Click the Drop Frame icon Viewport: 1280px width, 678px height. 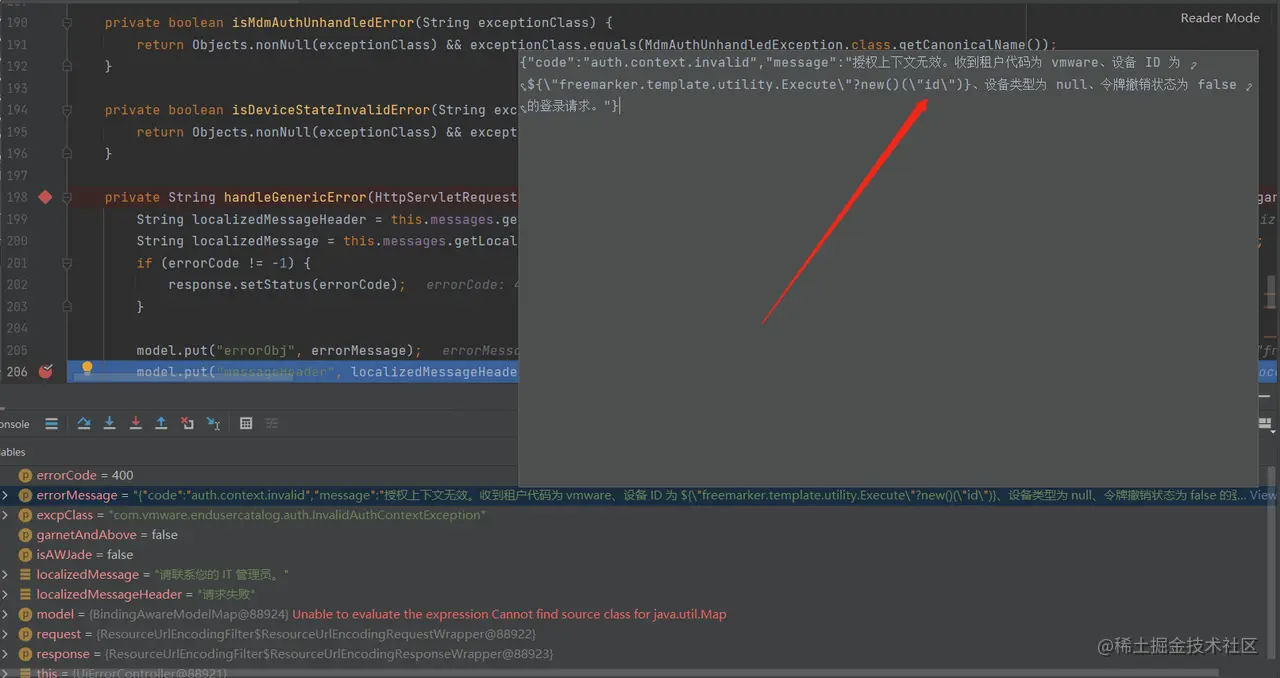click(187, 424)
